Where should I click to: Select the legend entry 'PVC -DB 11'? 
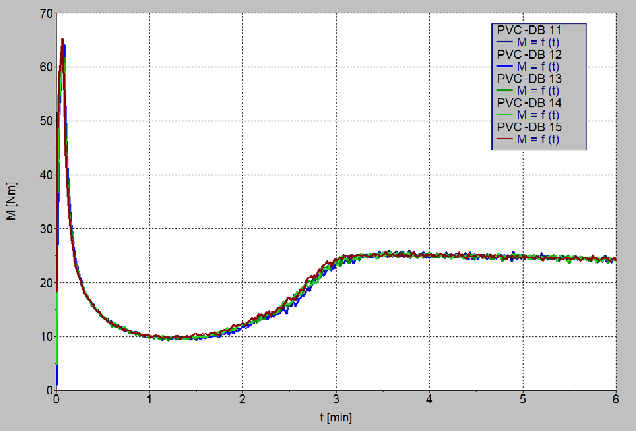click(529, 30)
